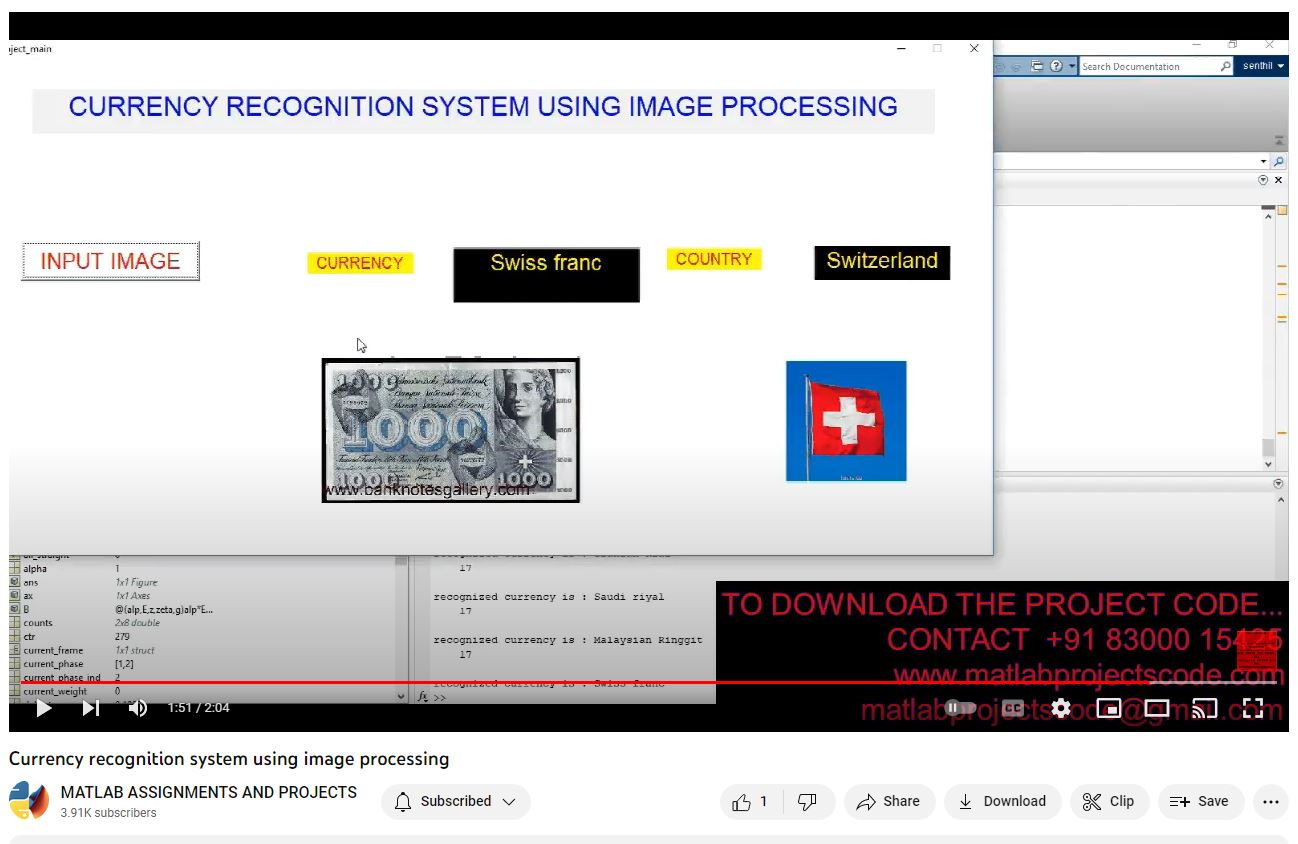Dislike the video
The width and height of the screenshot is (1298, 844).
pos(808,801)
